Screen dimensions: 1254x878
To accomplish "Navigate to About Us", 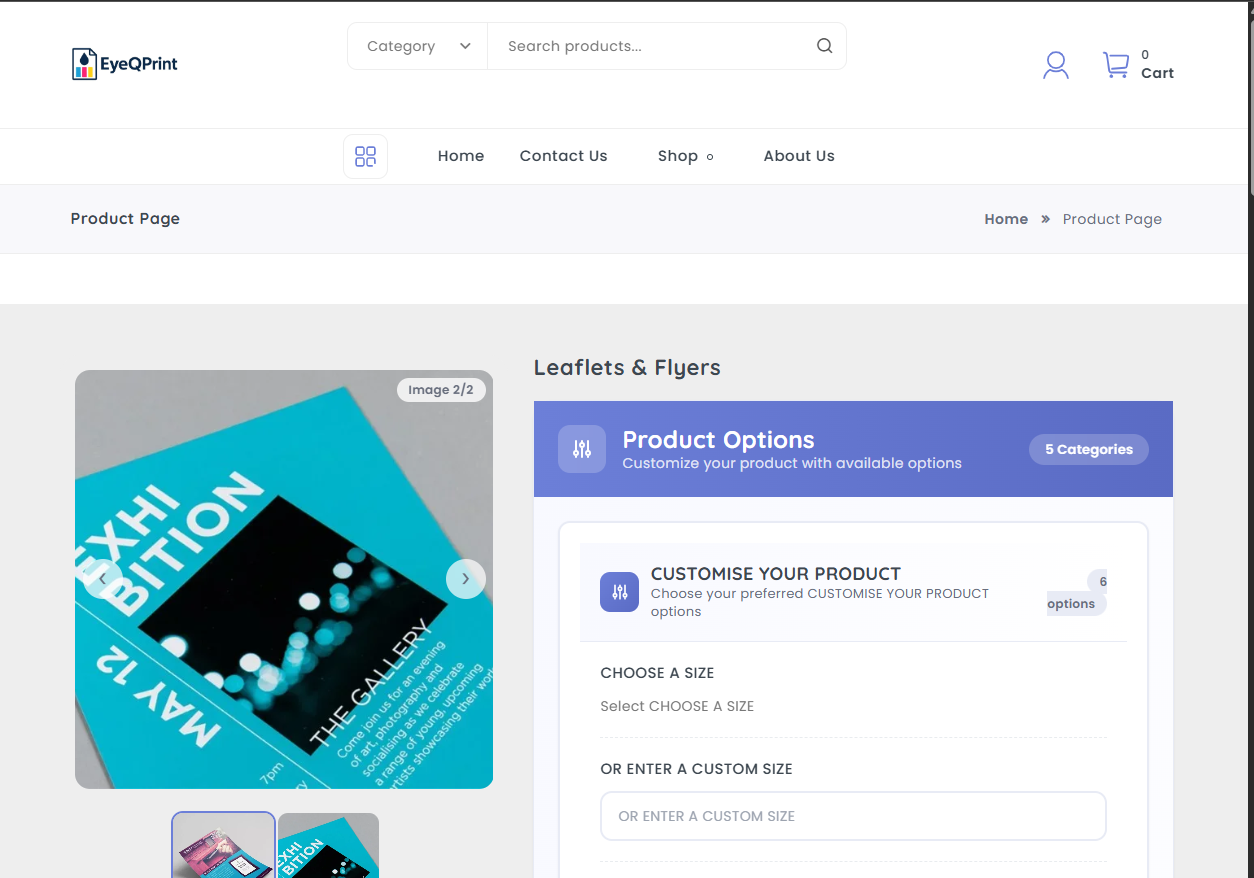I will (x=798, y=156).
